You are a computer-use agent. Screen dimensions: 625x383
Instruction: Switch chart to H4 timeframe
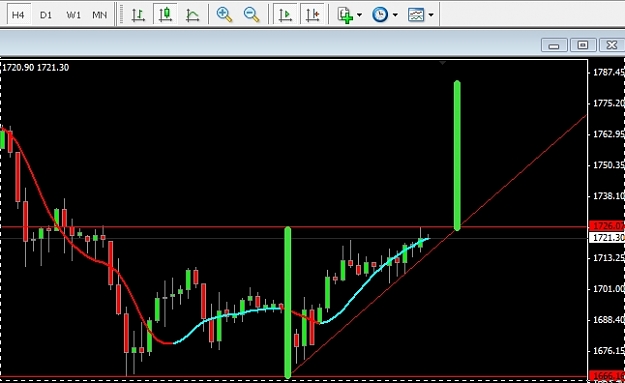tap(18, 15)
